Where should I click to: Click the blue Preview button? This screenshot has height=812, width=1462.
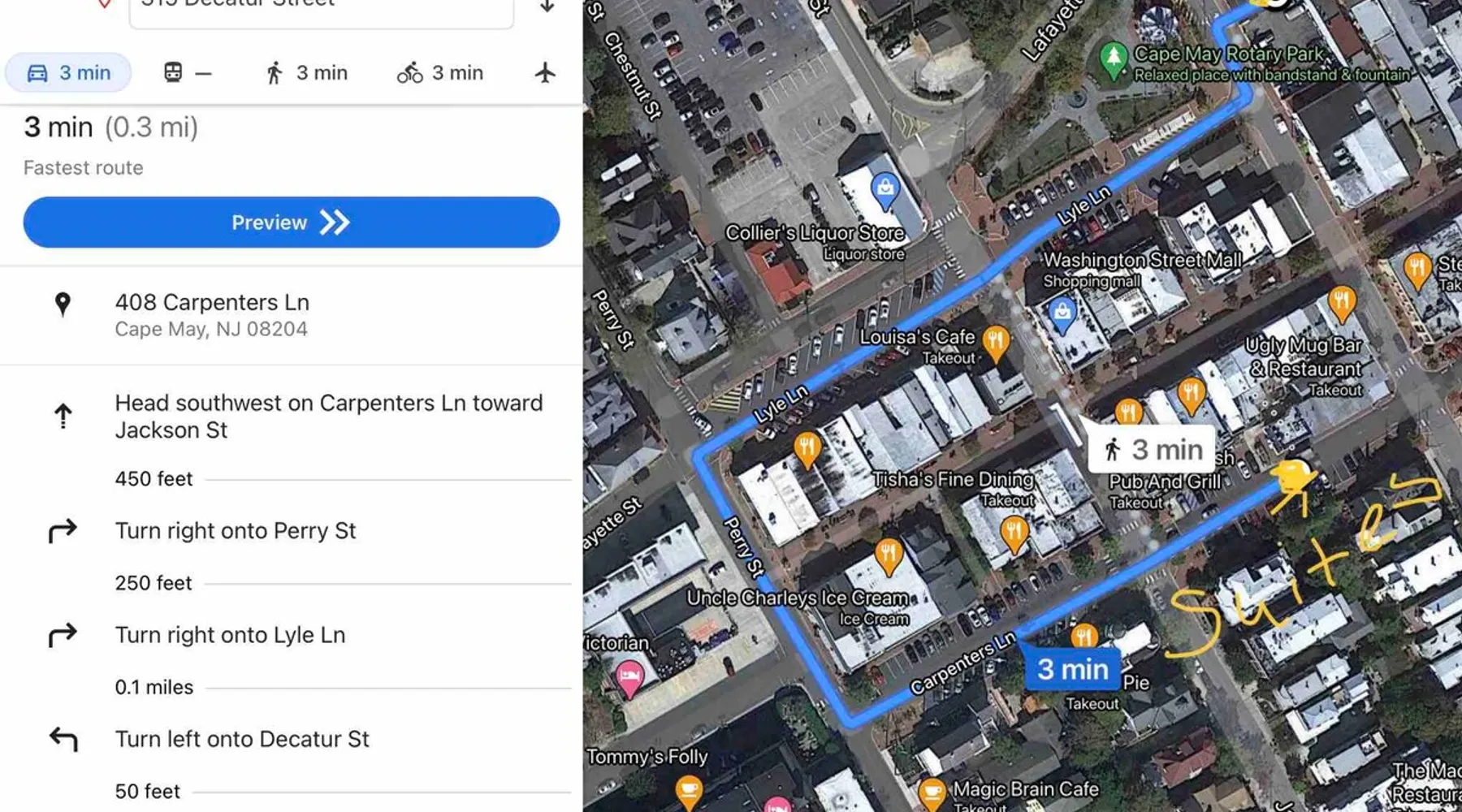291,222
